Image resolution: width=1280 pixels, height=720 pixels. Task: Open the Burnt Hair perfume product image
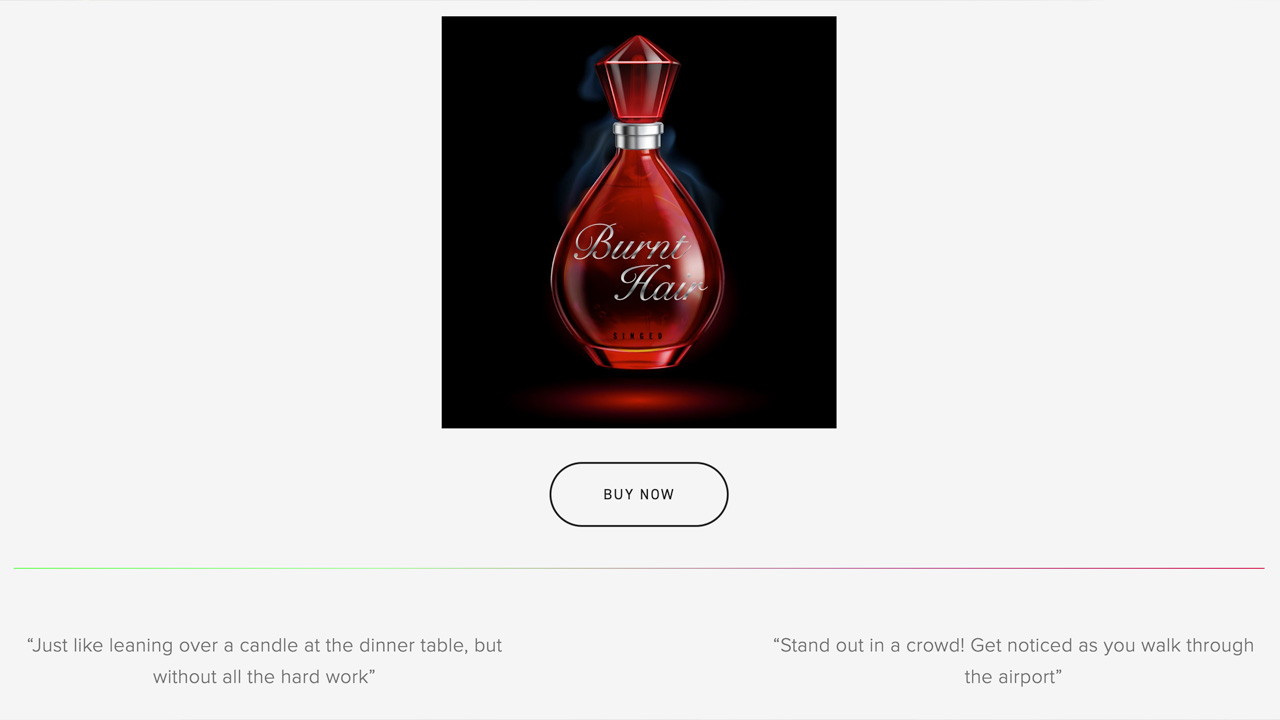click(x=639, y=222)
